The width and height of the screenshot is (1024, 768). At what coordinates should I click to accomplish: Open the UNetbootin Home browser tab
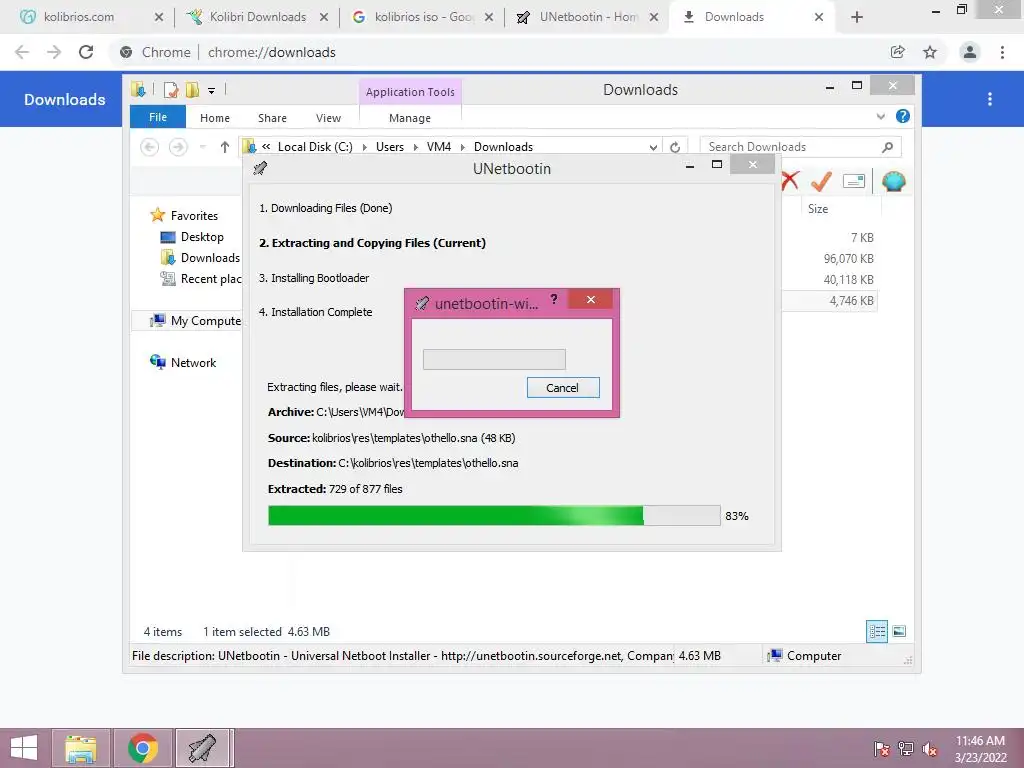588,17
